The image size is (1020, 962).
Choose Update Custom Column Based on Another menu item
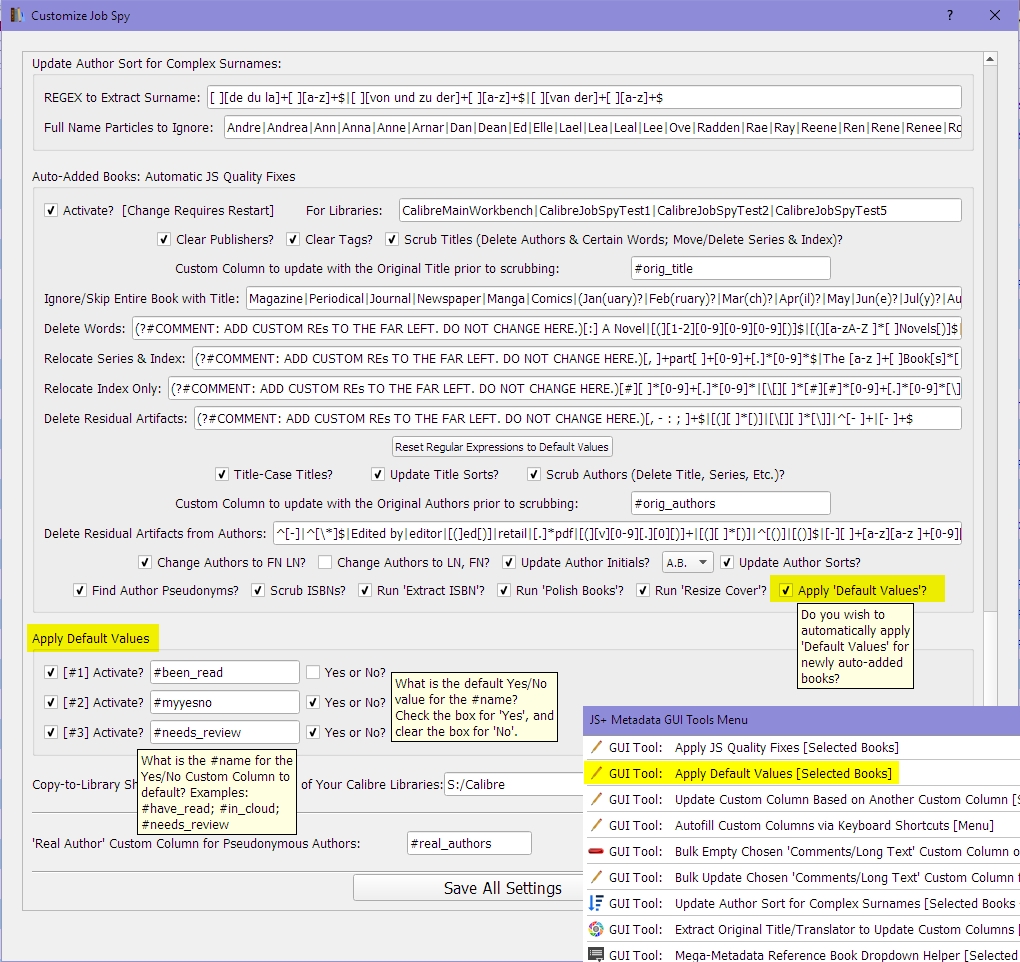[802, 799]
